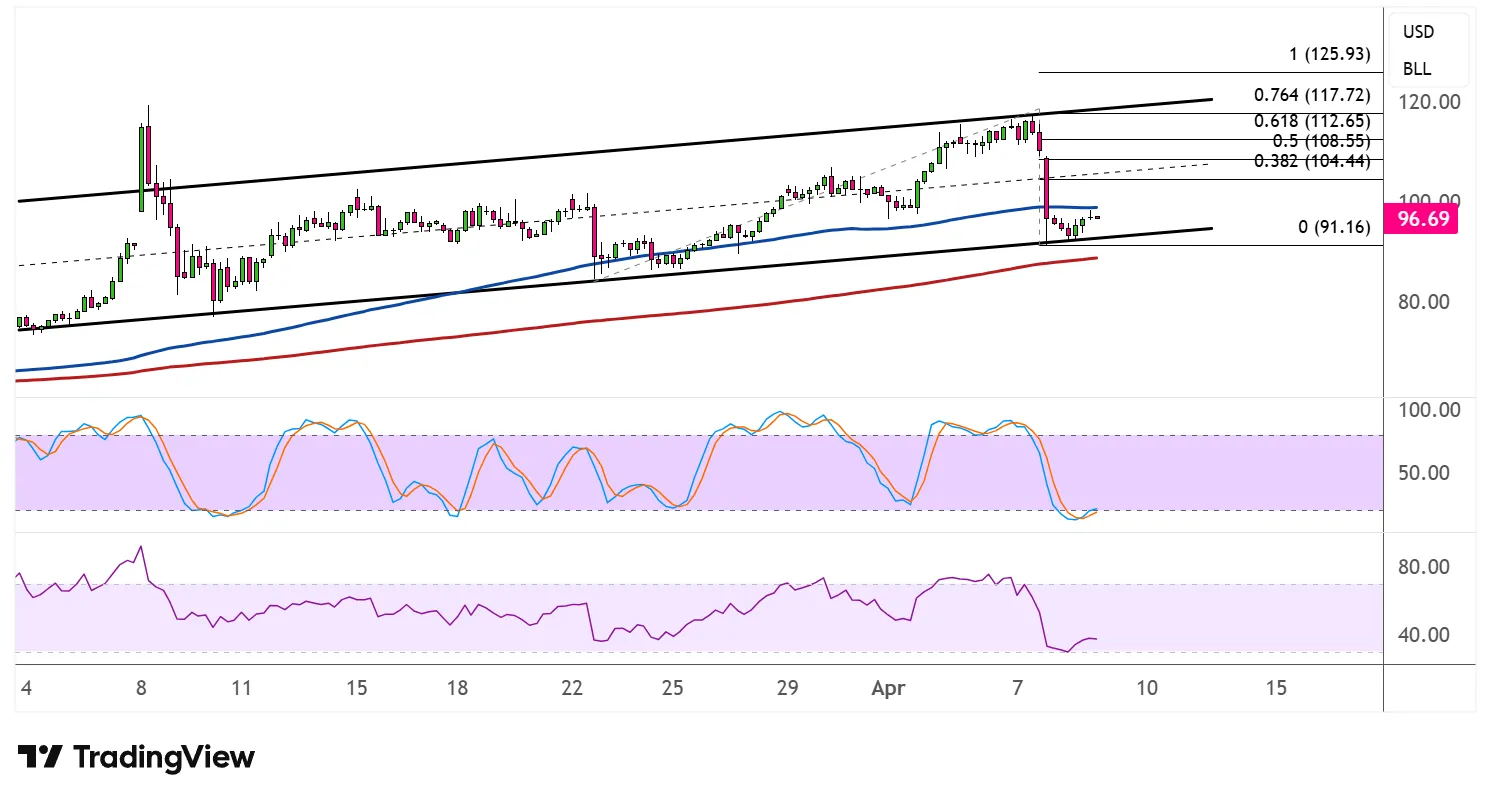Open the BLL unit selector
Screen dimensions: 1491x802
(1416, 69)
